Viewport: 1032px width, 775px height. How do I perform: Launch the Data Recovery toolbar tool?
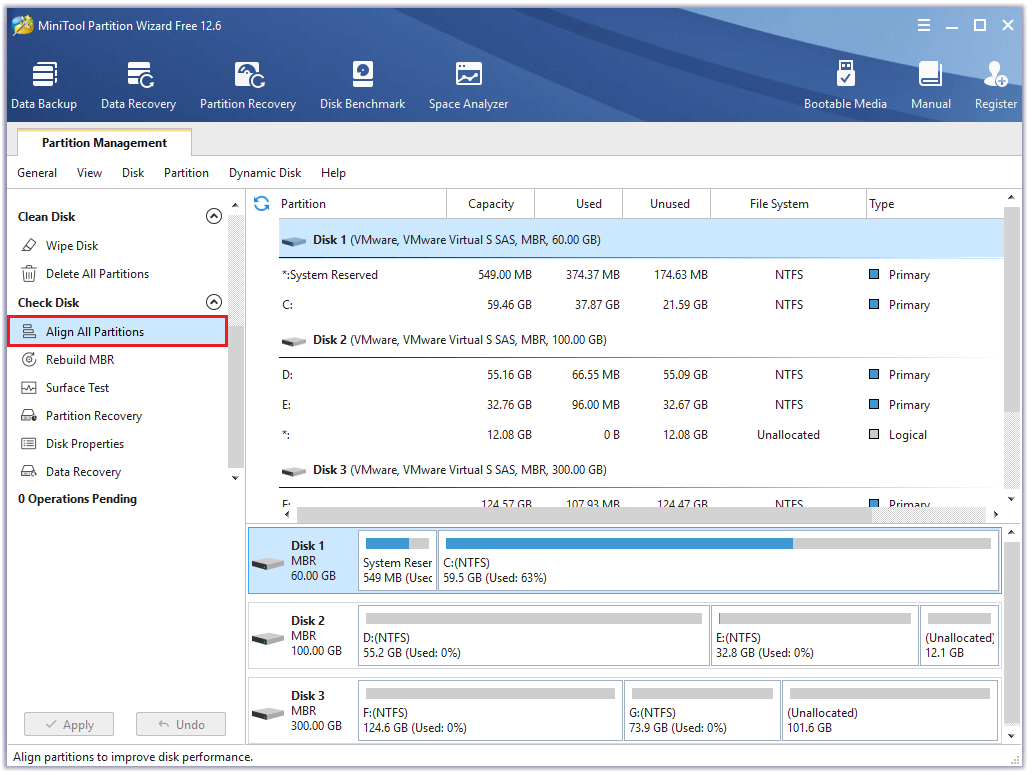pos(139,86)
